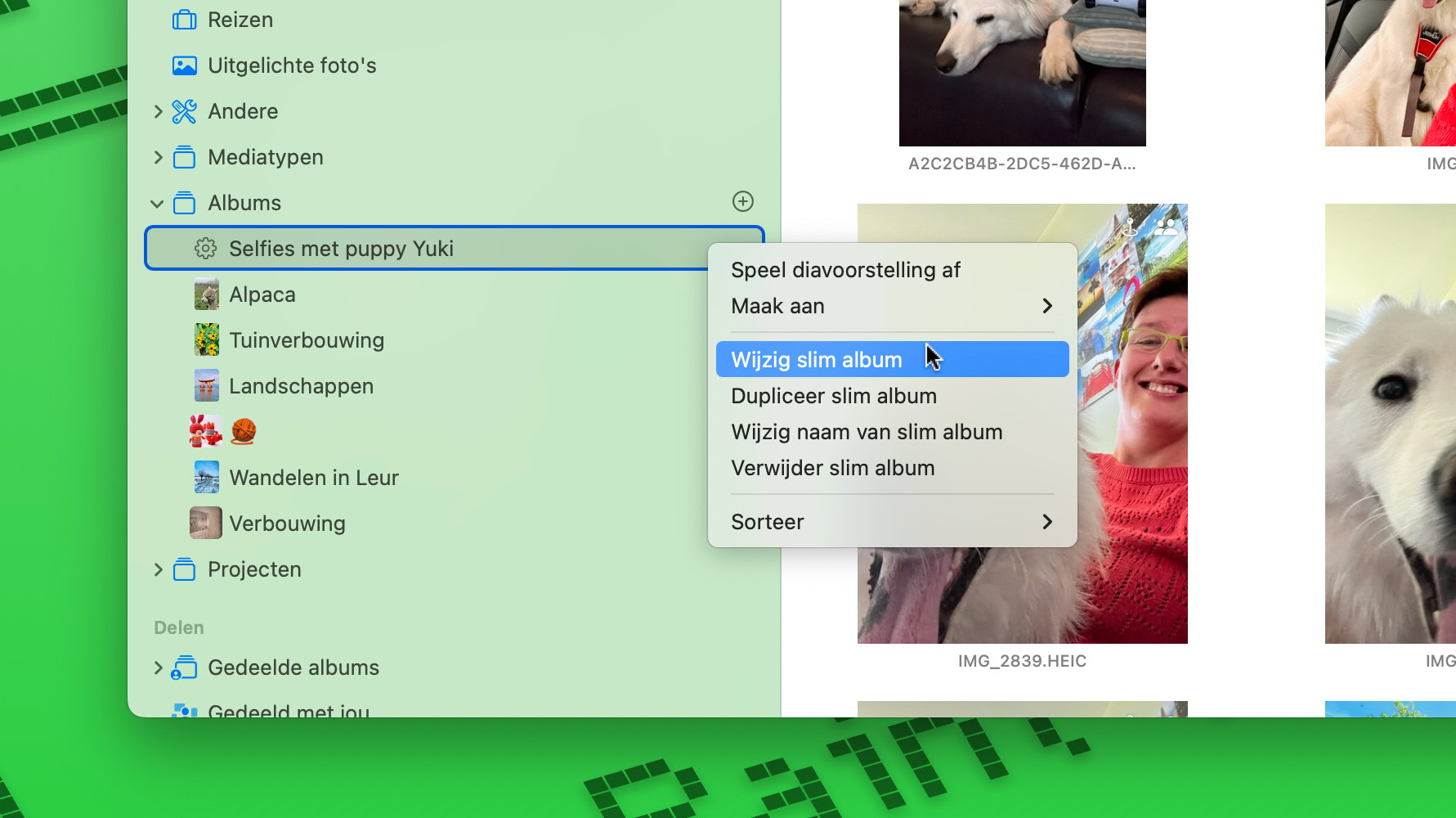Image resolution: width=1456 pixels, height=818 pixels.
Task: Click the Tuinverbouwing album flower icon
Action: coord(206,340)
